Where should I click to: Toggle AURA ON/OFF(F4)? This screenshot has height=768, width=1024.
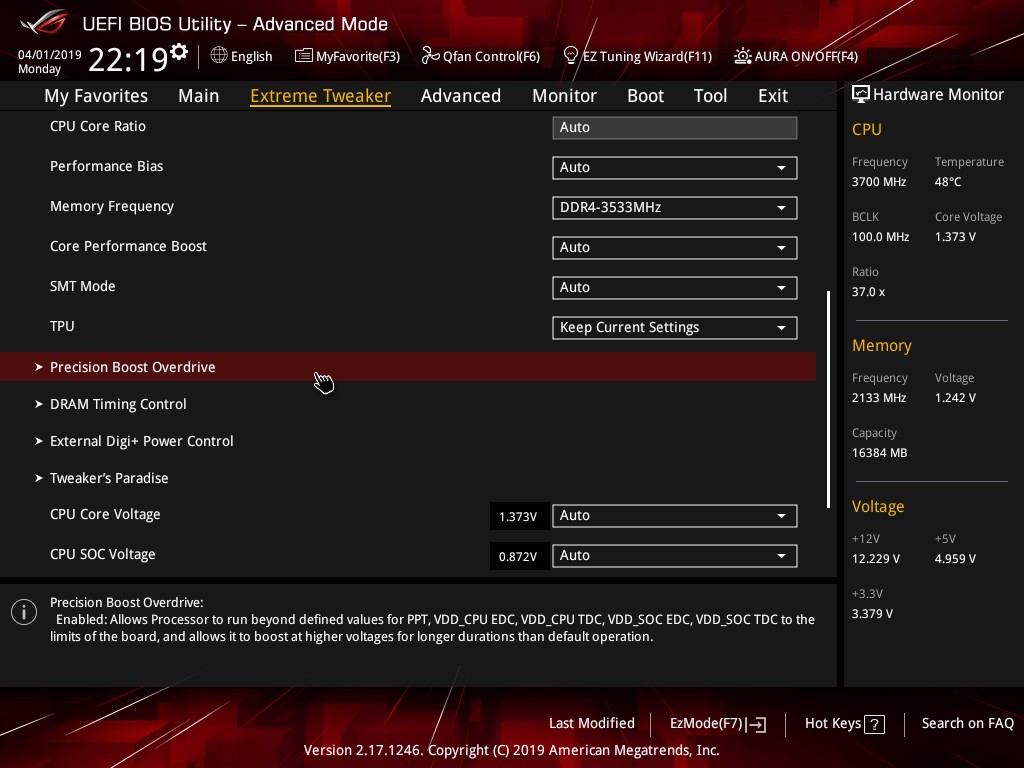click(x=796, y=56)
